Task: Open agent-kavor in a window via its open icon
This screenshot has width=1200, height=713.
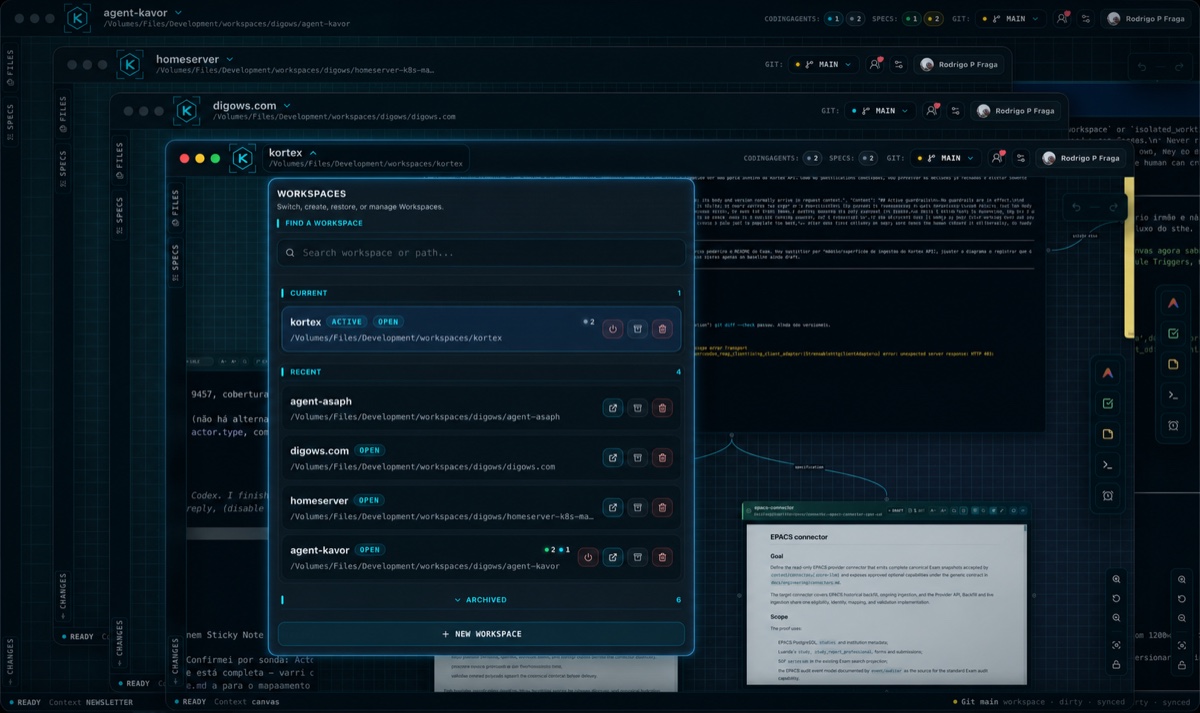Action: tap(612, 557)
